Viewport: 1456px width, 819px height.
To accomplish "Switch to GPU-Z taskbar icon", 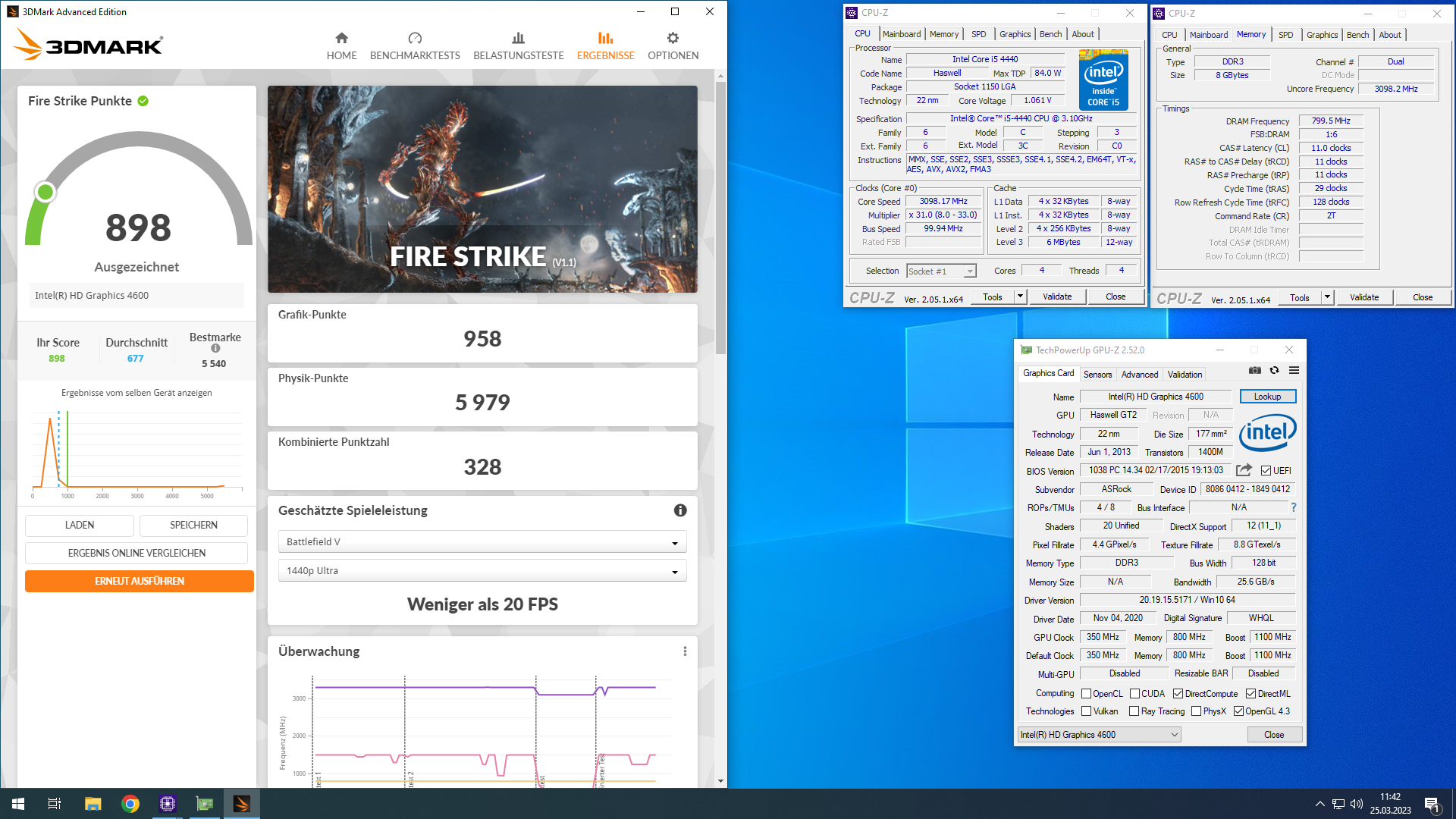I will coord(205,804).
